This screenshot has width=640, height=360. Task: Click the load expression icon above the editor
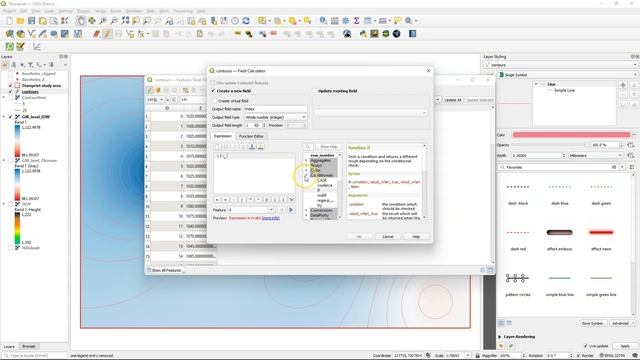pyautogui.click(x=252, y=147)
